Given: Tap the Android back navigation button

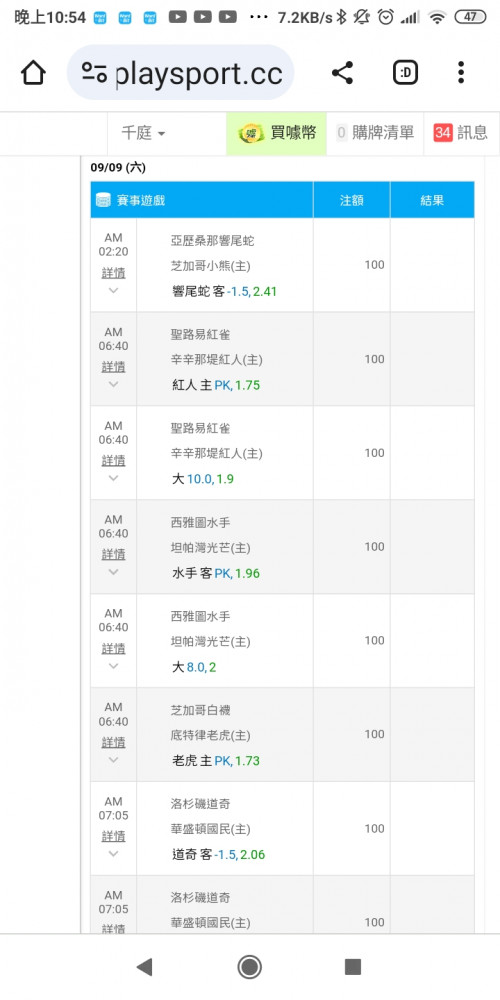Looking at the screenshot, I should (x=145, y=967).
